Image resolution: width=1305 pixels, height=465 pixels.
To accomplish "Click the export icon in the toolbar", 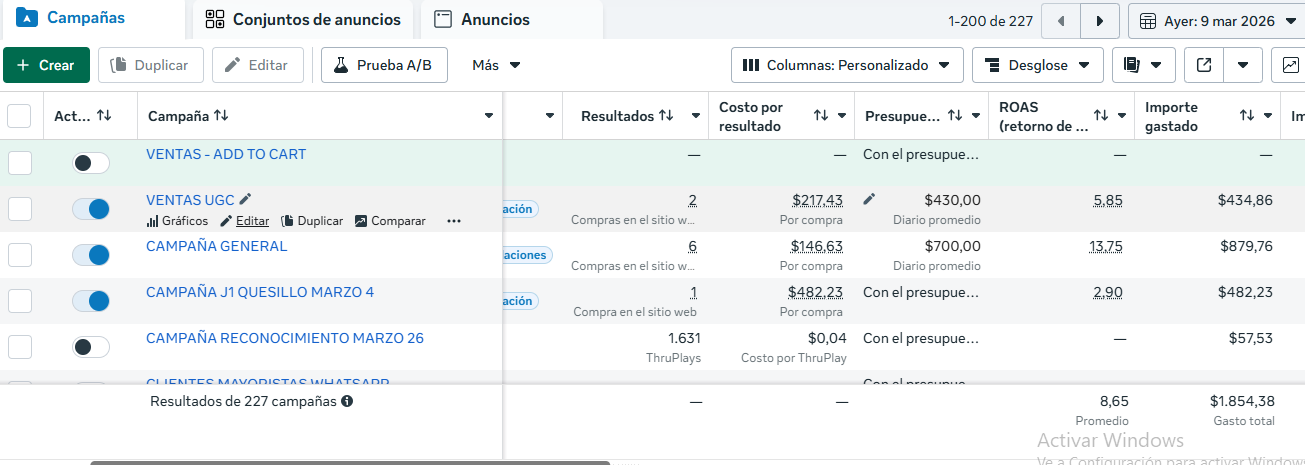I will 1204,65.
